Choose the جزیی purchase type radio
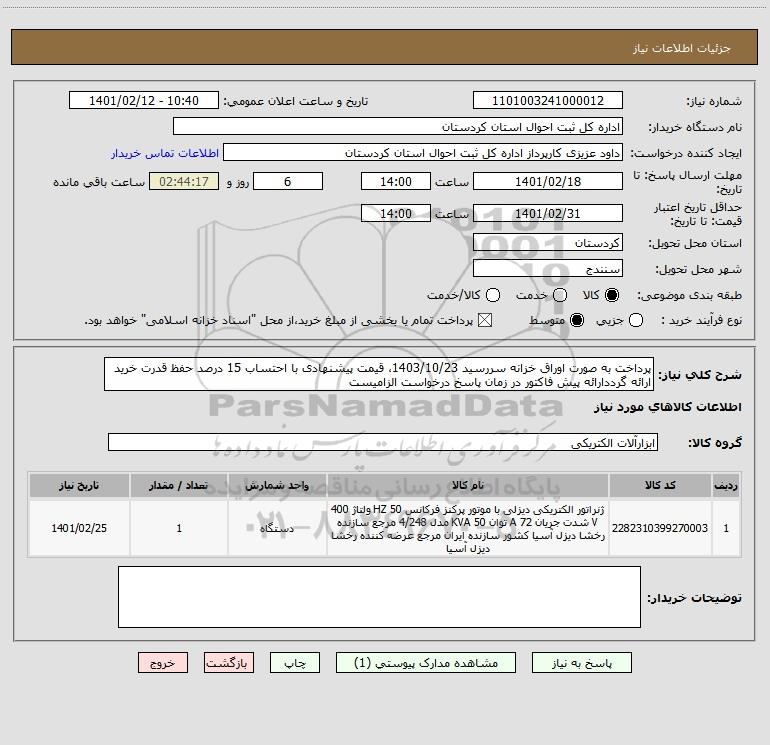This screenshot has height=745, width=770. tap(636, 320)
